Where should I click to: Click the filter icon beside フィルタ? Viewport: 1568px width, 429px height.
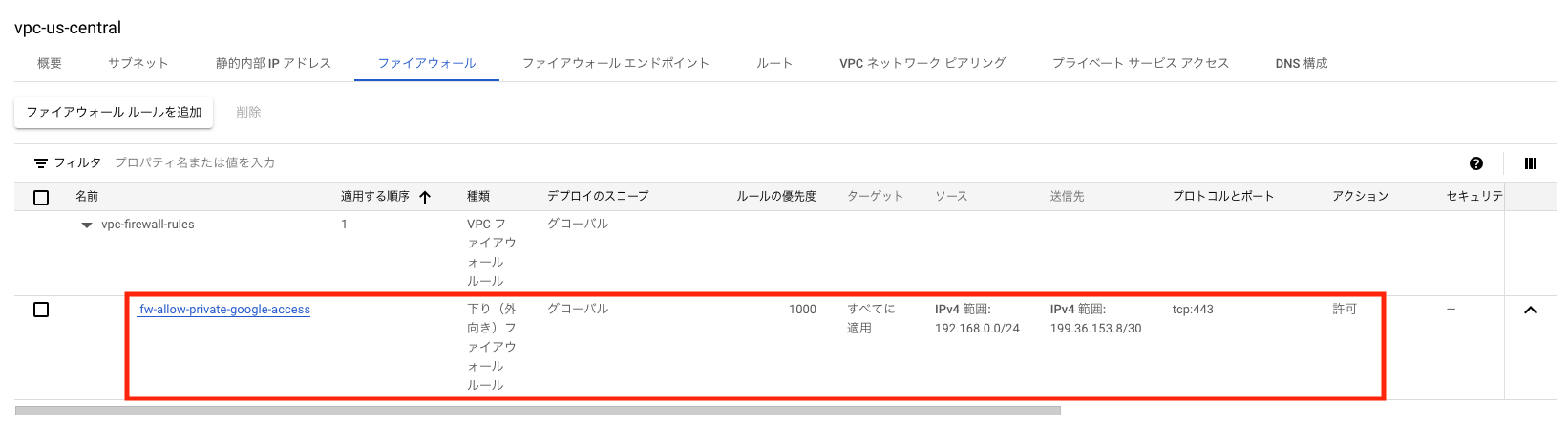(x=41, y=163)
